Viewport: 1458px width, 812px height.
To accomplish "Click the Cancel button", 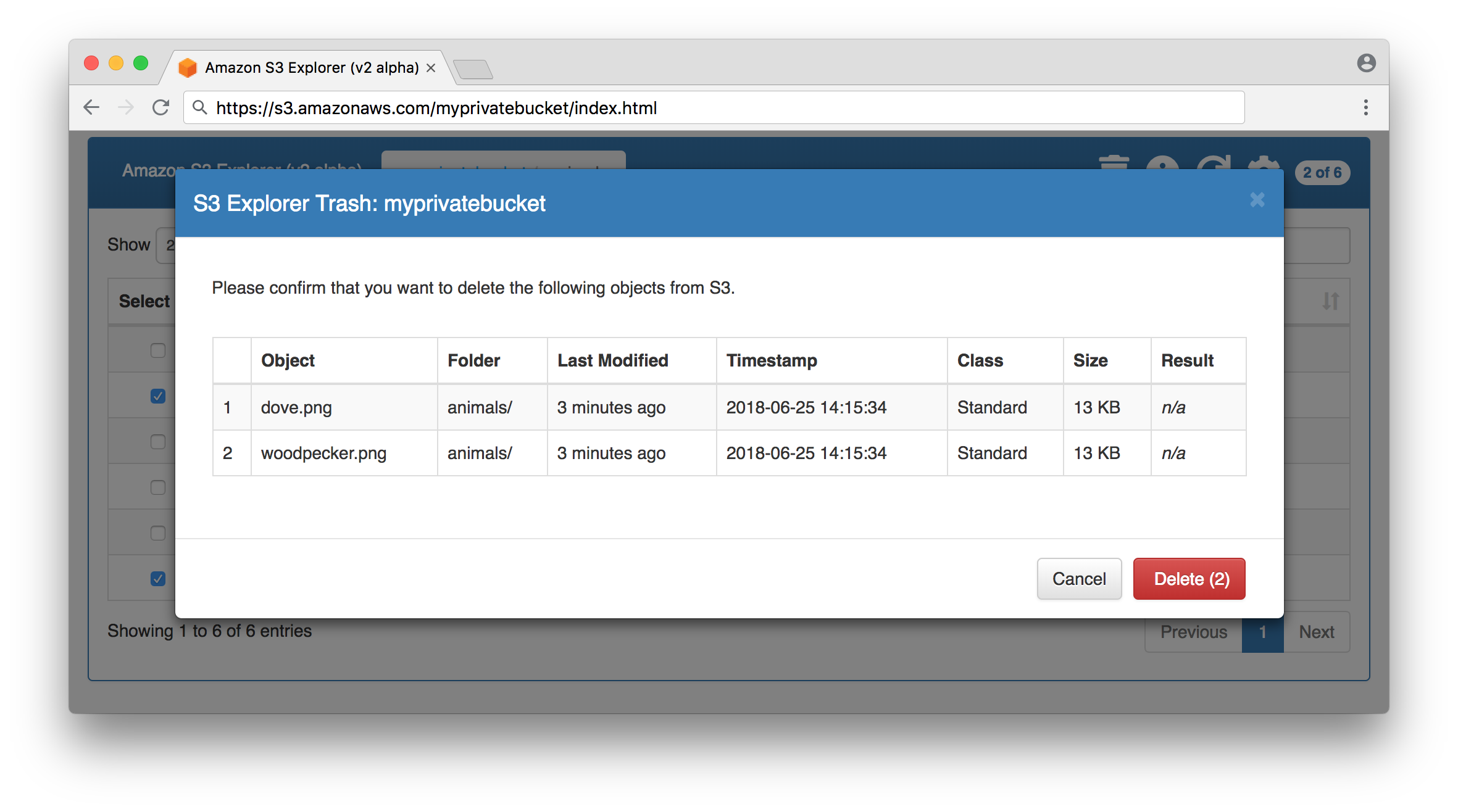I will [1078, 579].
